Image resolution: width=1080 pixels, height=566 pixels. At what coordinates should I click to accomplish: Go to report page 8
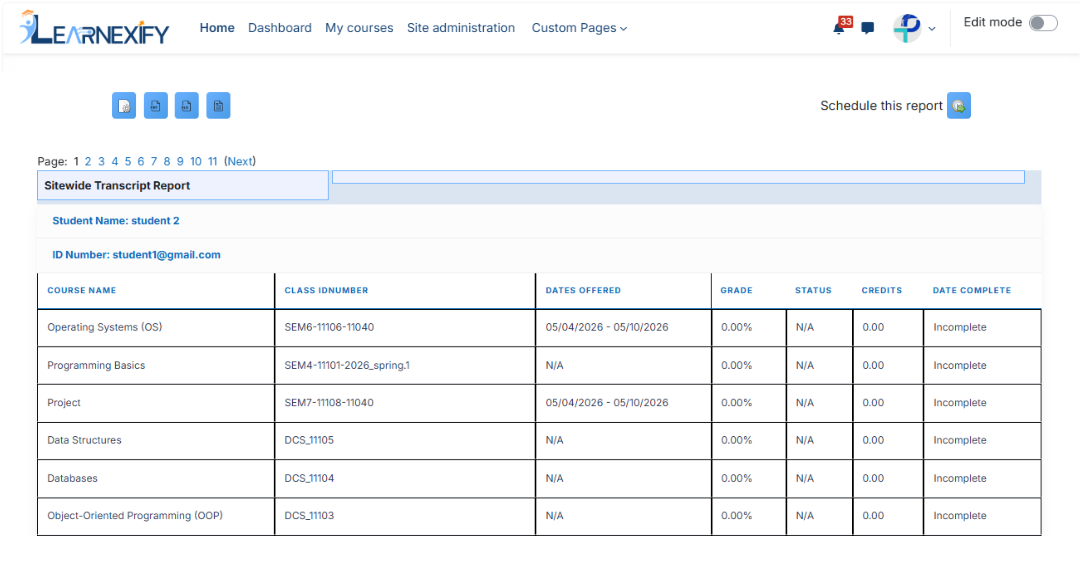(167, 161)
